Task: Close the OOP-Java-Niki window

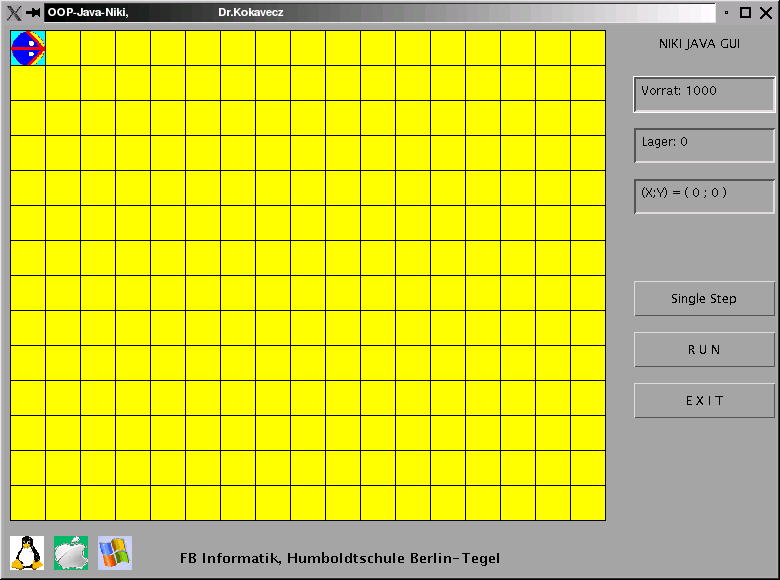Action: [x=765, y=13]
